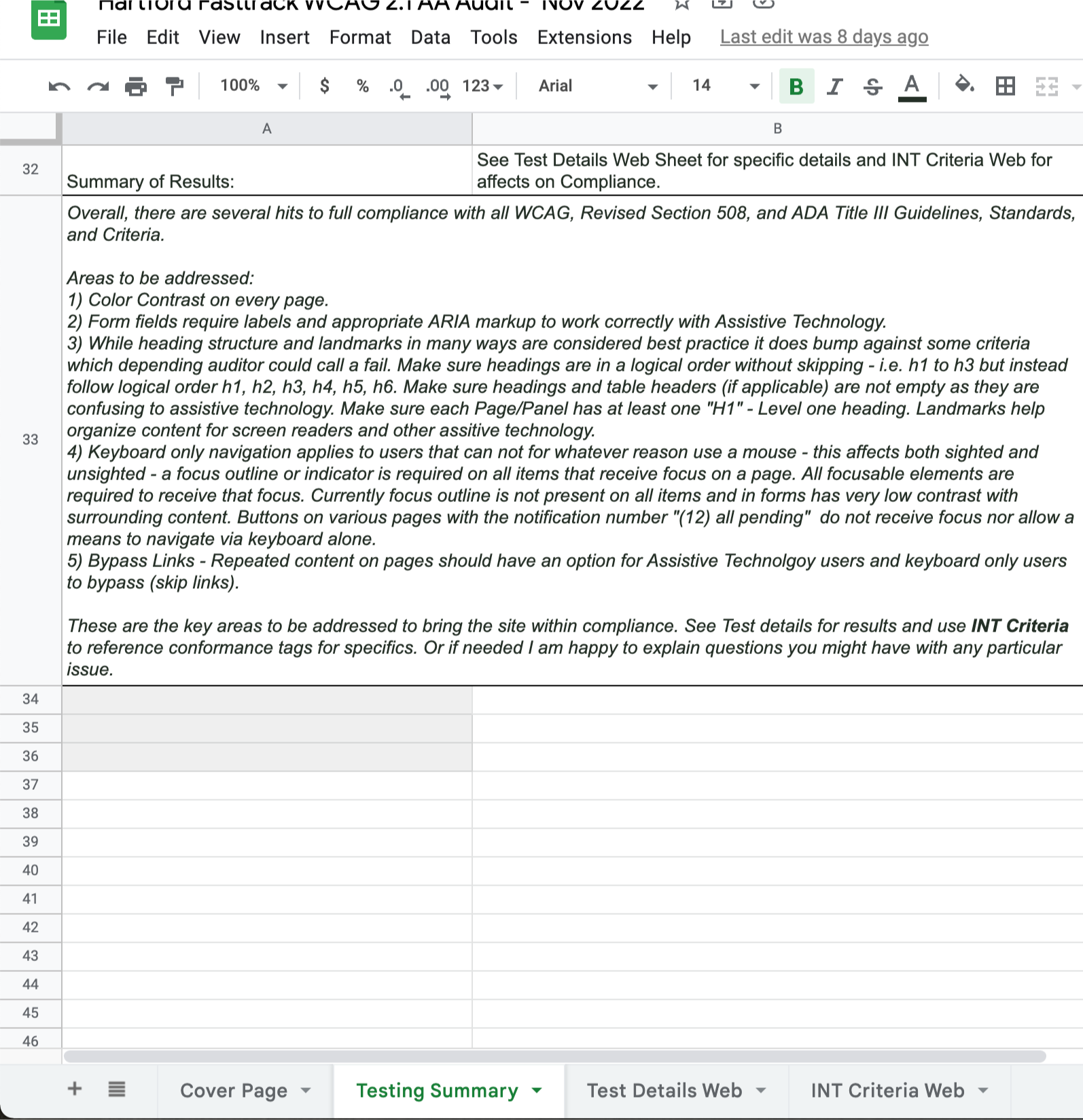Toggle strikethrough formatting
This screenshot has width=1083, height=1120.
click(x=872, y=86)
